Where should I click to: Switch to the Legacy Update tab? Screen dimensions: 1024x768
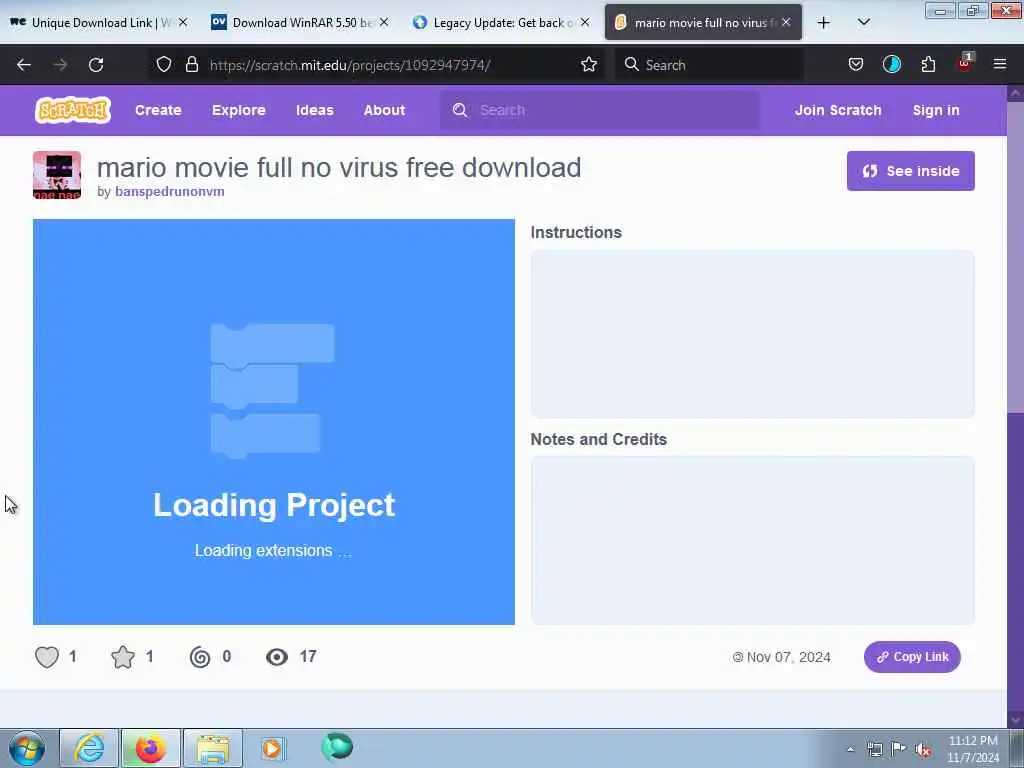(502, 23)
